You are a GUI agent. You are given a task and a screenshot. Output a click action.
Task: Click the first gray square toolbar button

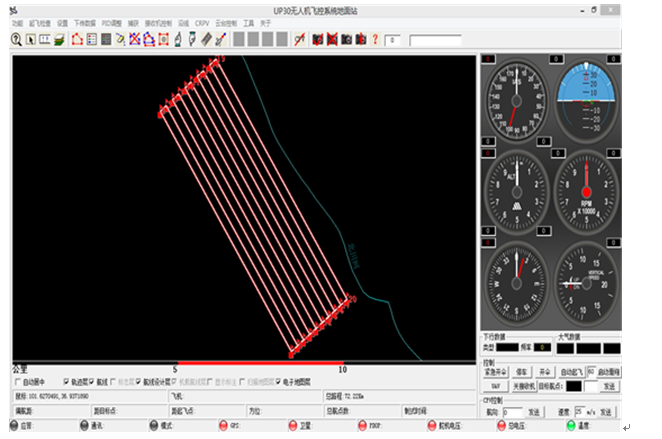click(239, 39)
